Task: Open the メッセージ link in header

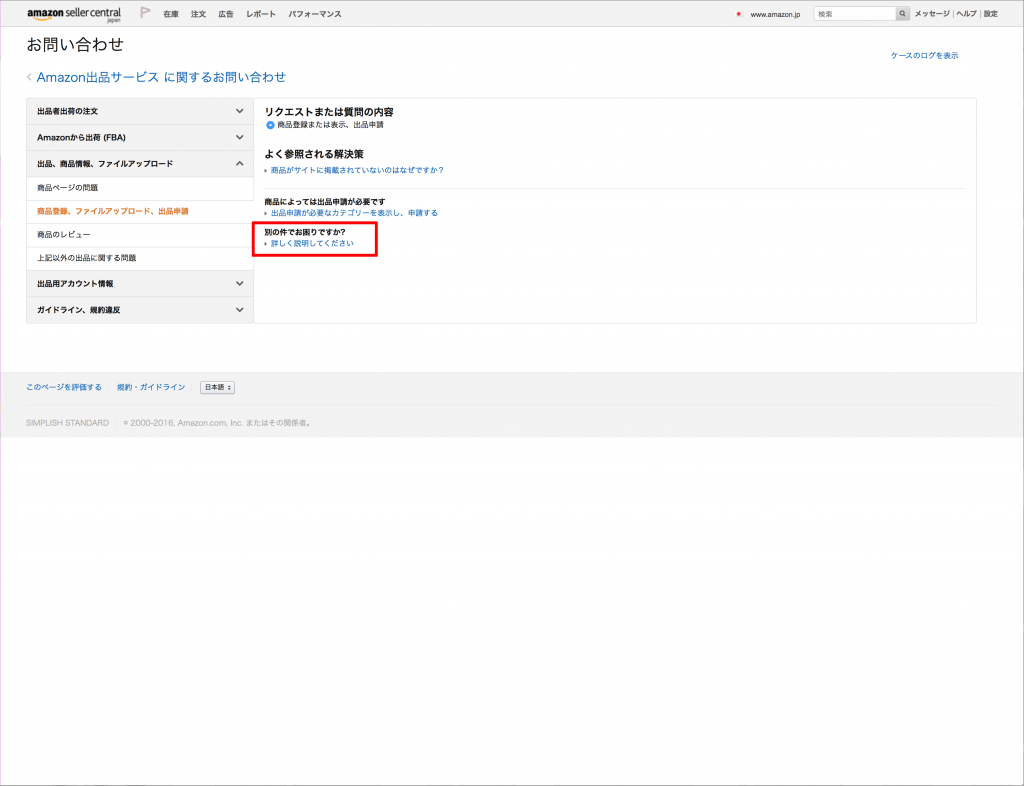Action: 932,14
